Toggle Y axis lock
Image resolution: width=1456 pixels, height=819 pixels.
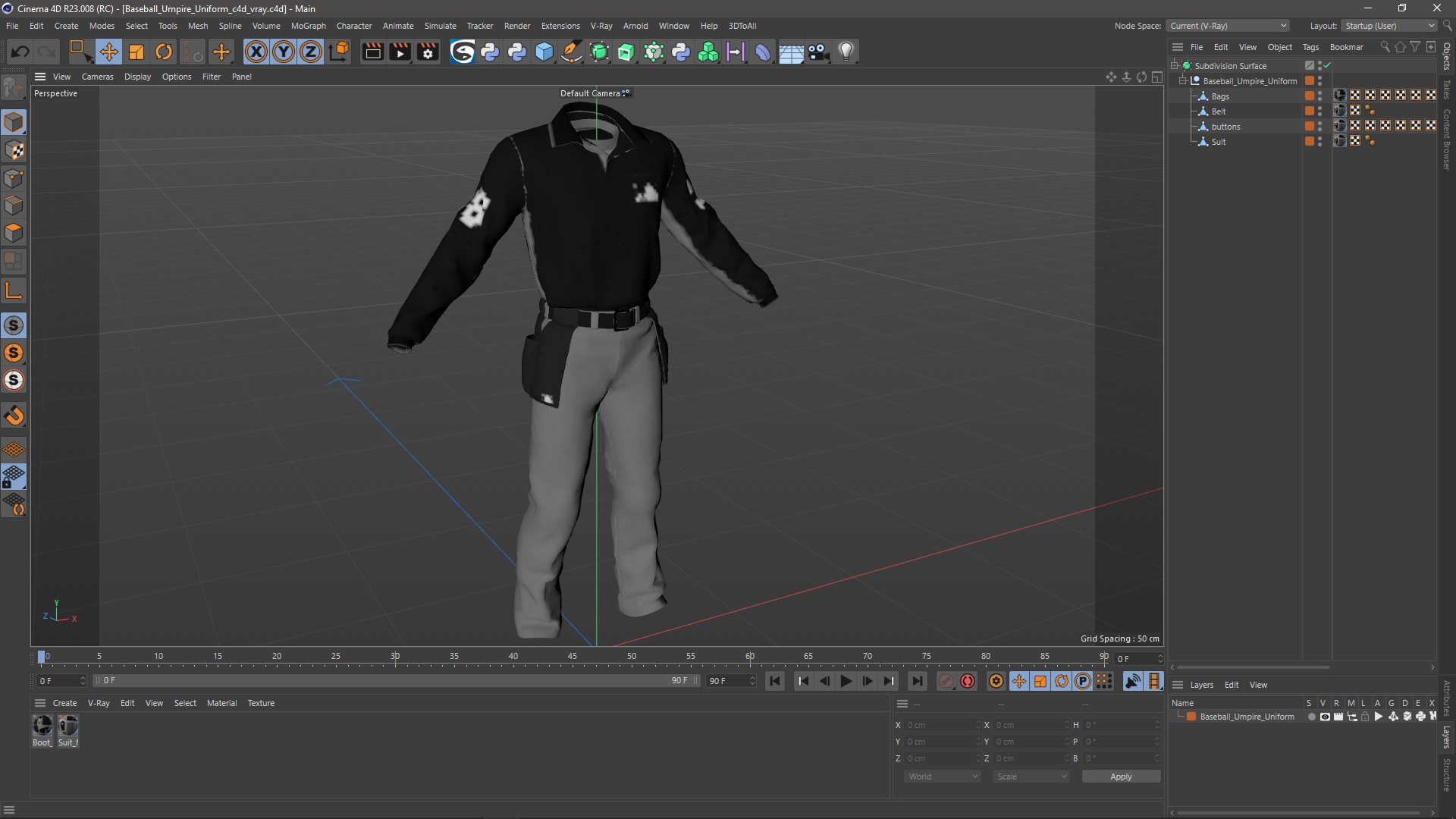pyautogui.click(x=284, y=52)
